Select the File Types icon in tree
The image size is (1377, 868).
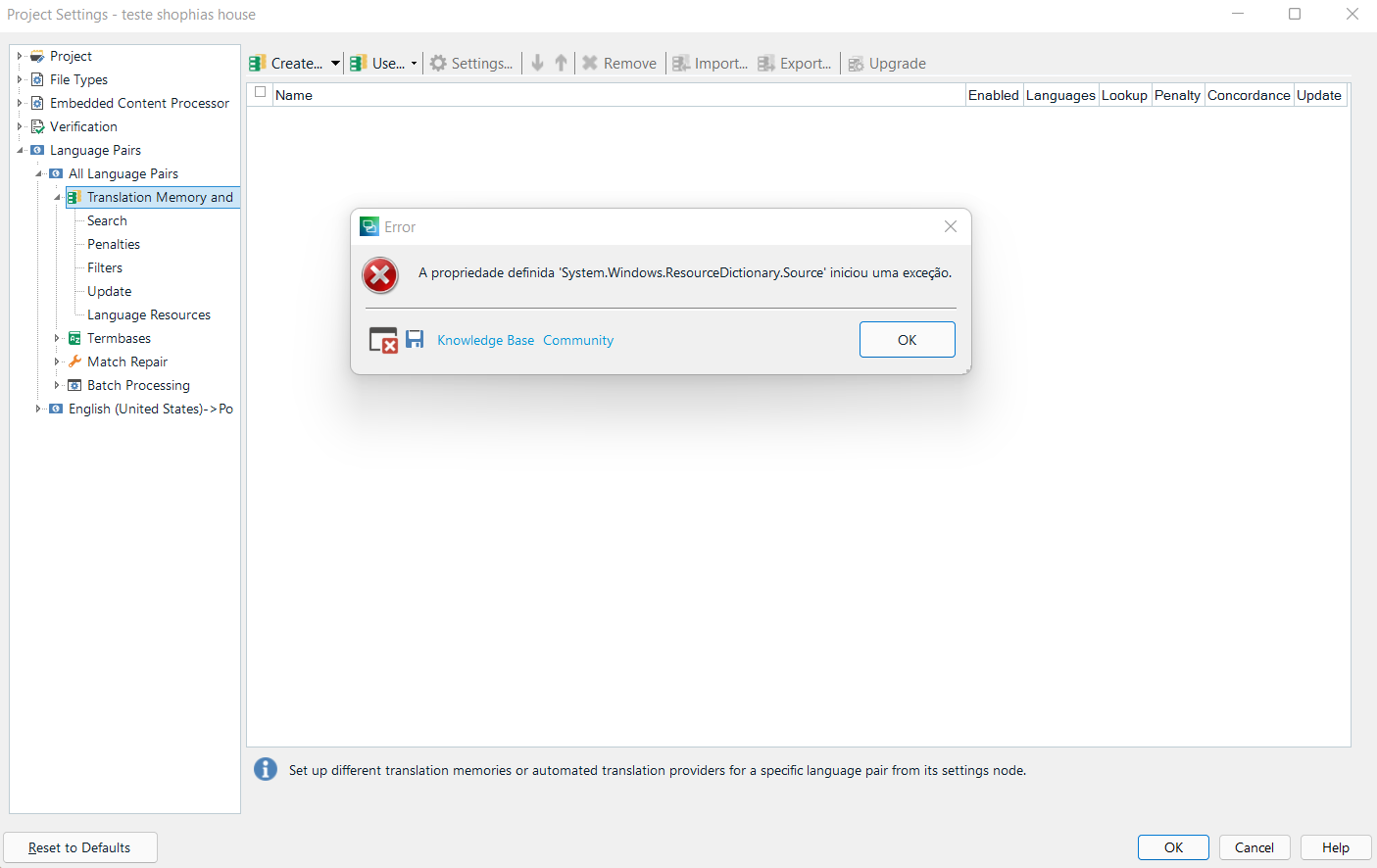coord(37,79)
